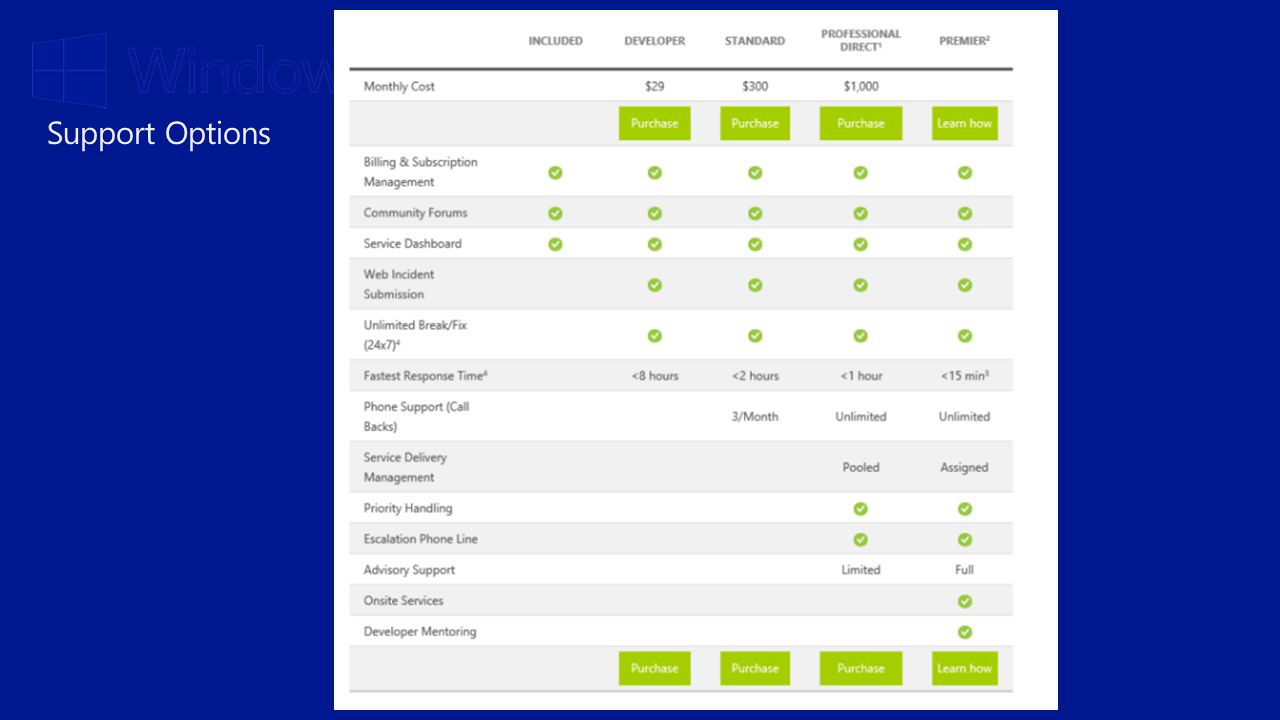Click the Support Options slide title
Viewport: 1280px width, 720px height.
tap(159, 134)
